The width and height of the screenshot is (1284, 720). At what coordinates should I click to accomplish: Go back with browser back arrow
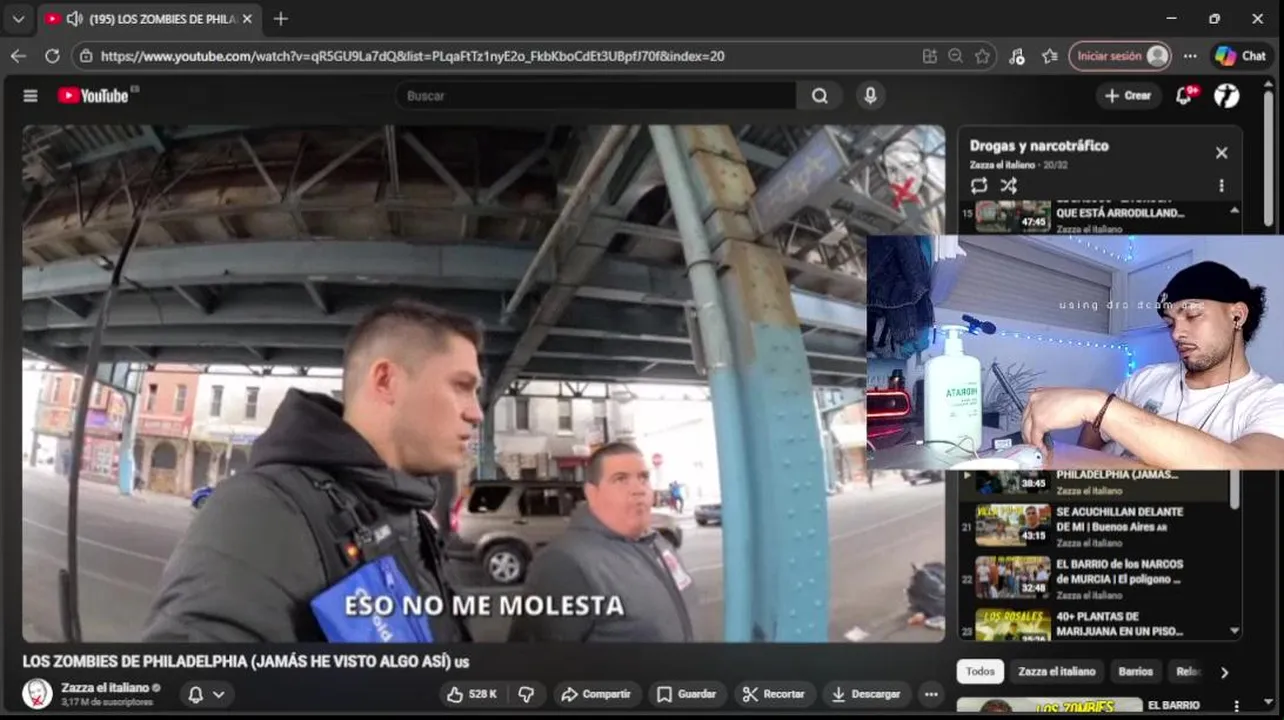pyautogui.click(x=18, y=56)
